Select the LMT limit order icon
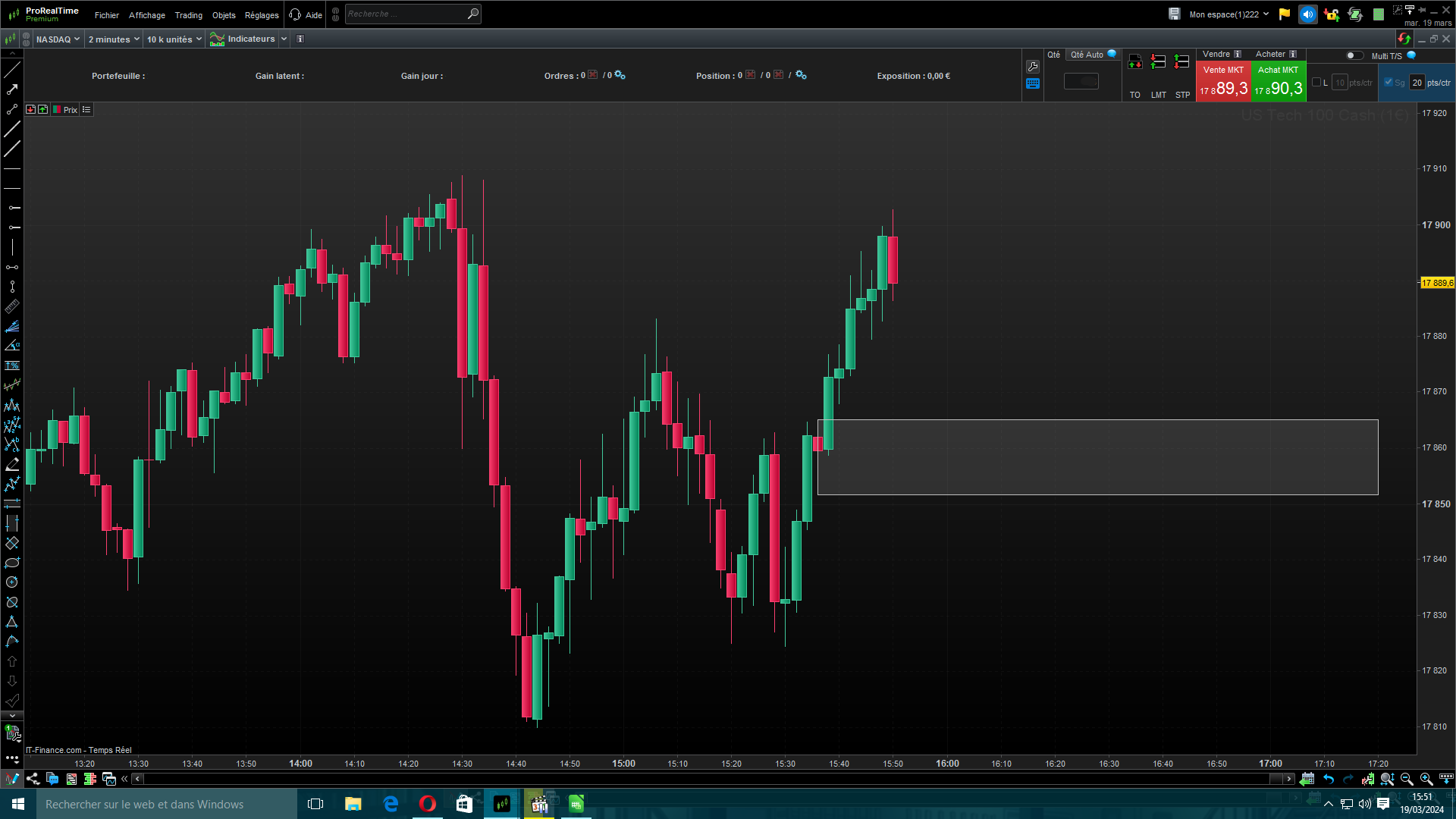This screenshot has width=1456, height=819. click(x=1158, y=63)
